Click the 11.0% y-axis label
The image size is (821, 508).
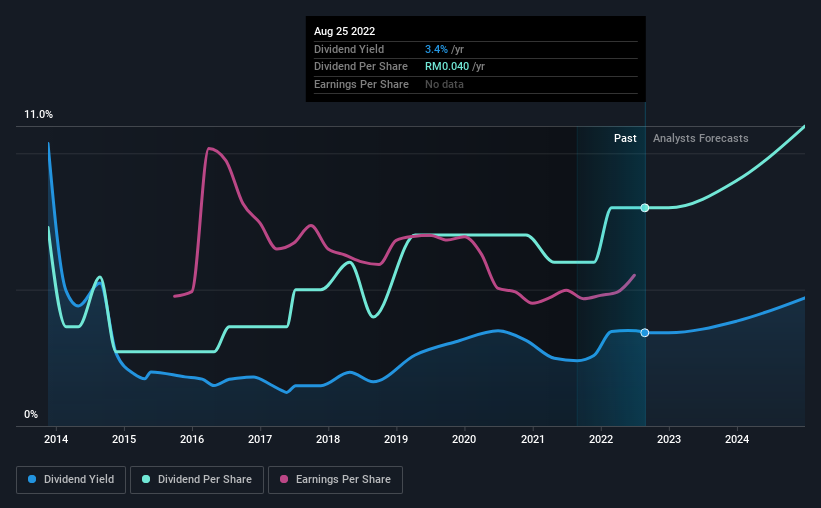[39, 115]
